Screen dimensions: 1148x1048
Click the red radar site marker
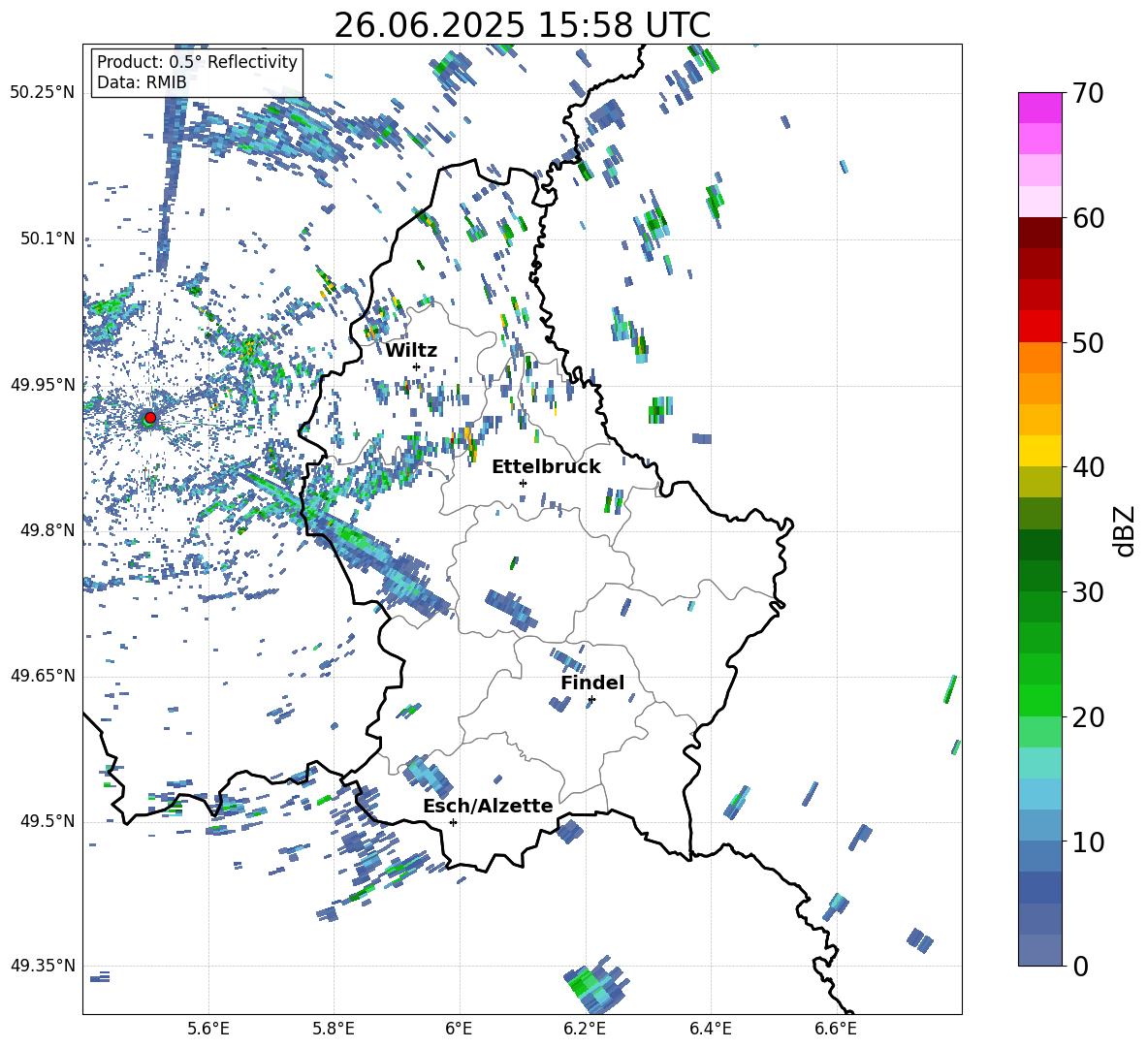150,418
